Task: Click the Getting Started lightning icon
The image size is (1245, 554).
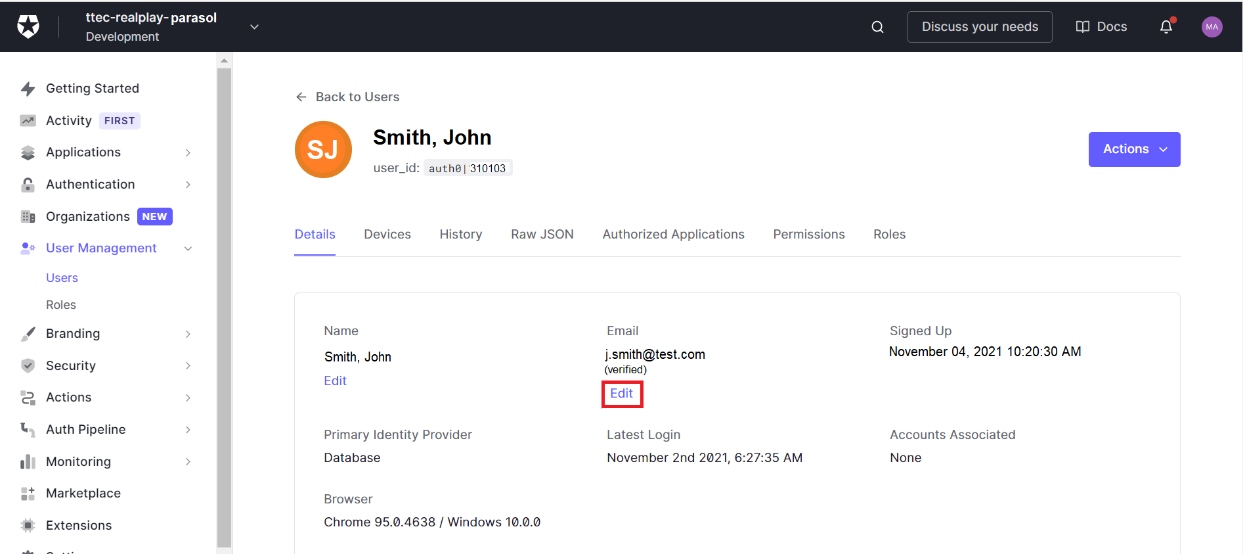Action: (28, 89)
